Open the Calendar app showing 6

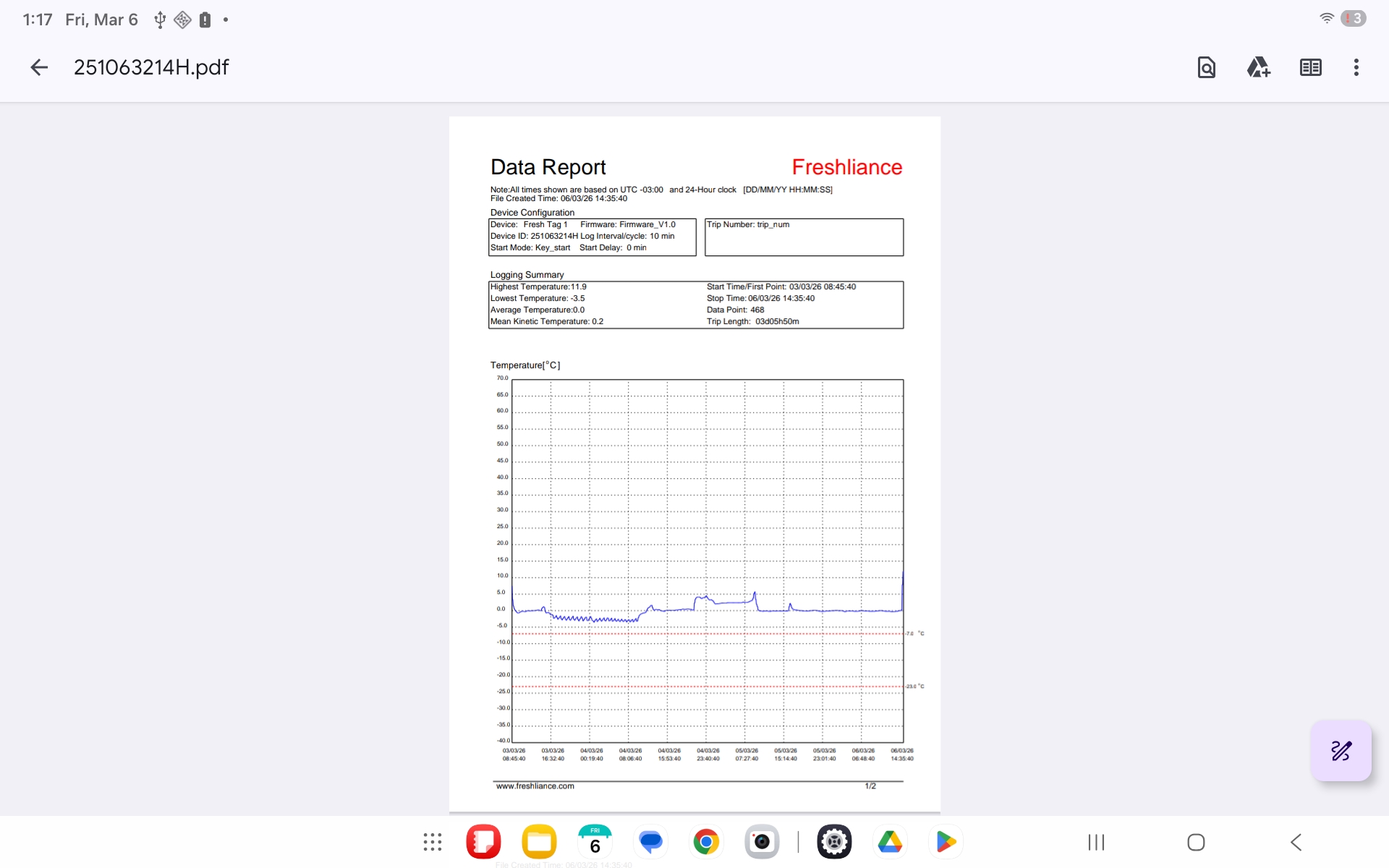595,842
